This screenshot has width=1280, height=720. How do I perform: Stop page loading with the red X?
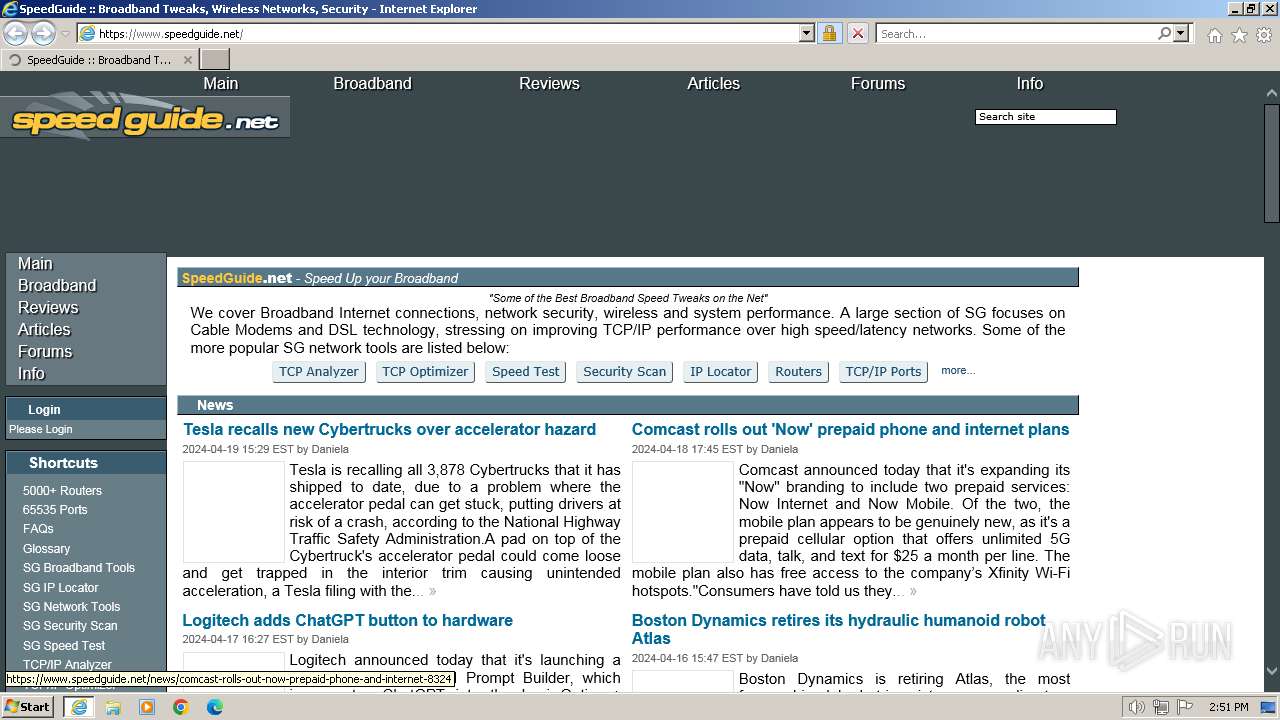click(x=857, y=33)
